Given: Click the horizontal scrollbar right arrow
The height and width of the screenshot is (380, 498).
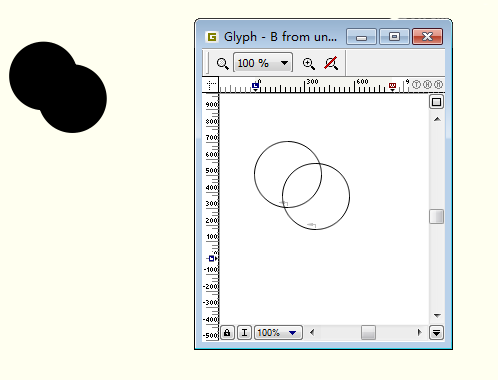Looking at the screenshot, I should pyautogui.click(x=419, y=332).
